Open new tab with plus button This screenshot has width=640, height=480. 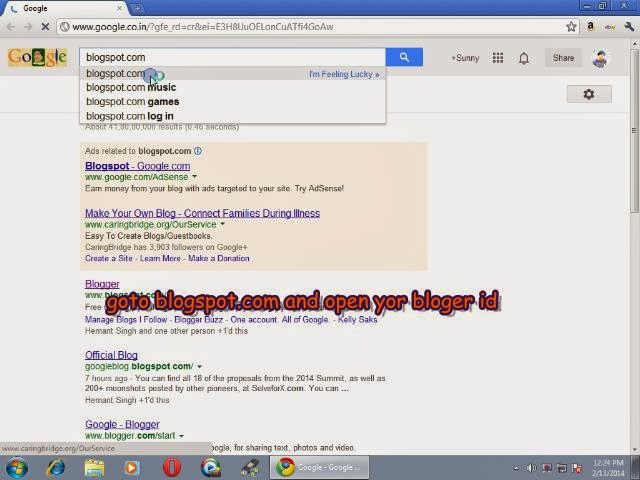138,8
